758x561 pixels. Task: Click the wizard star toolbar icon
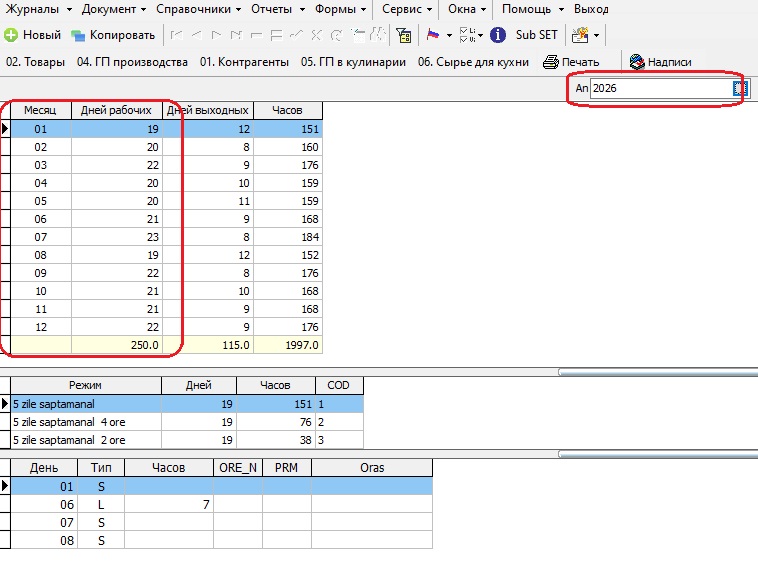tap(580, 35)
